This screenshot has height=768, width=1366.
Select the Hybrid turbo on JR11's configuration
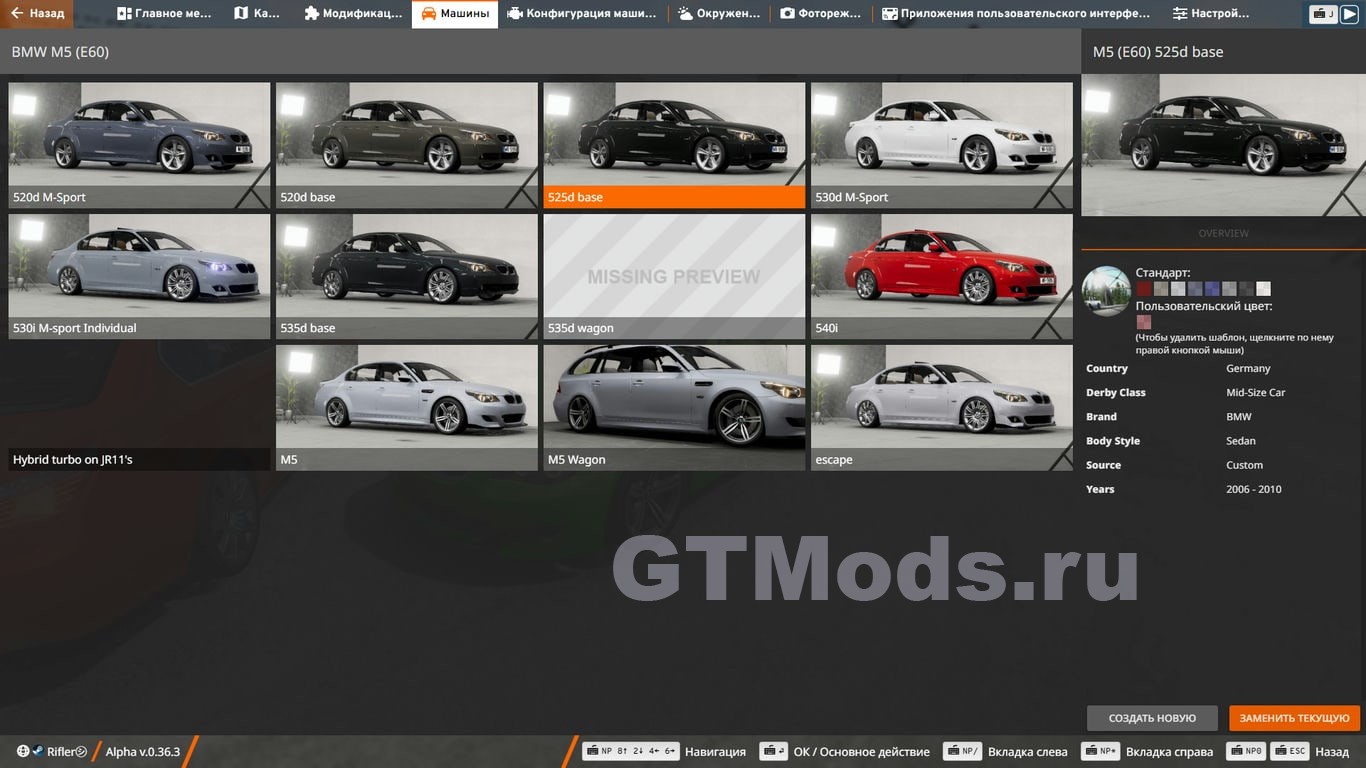[139, 407]
